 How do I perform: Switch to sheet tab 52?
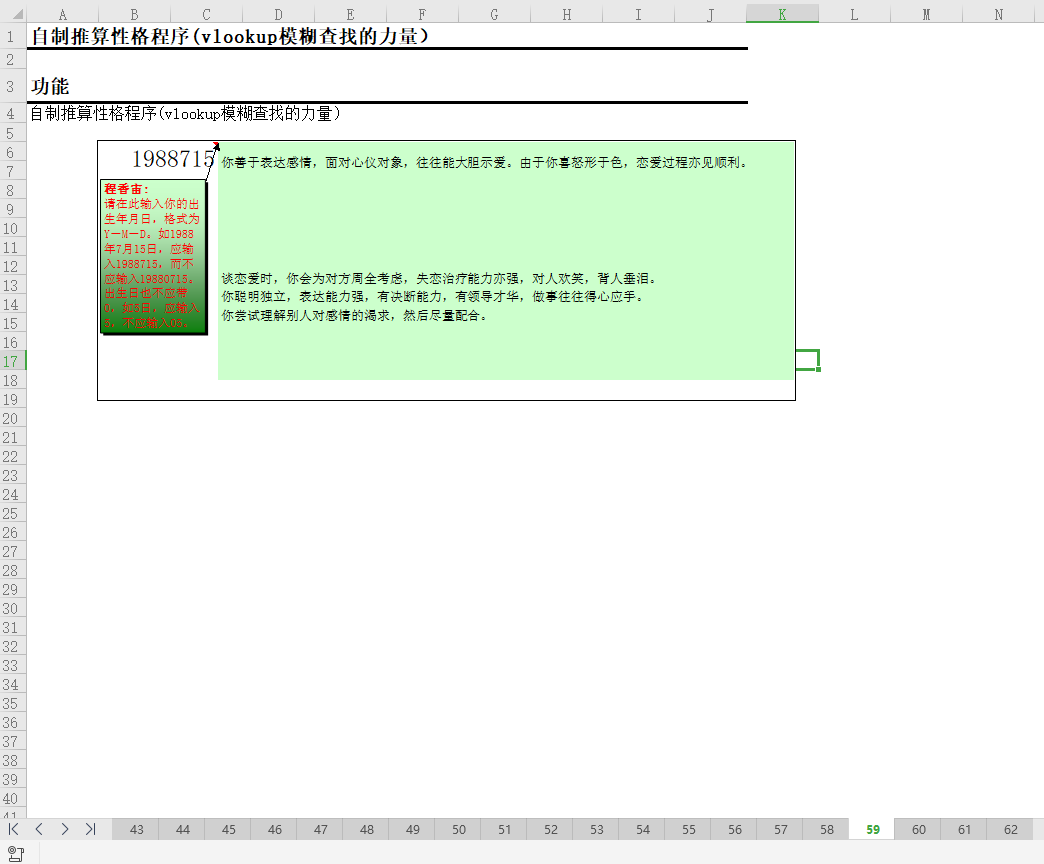[x=551, y=829]
